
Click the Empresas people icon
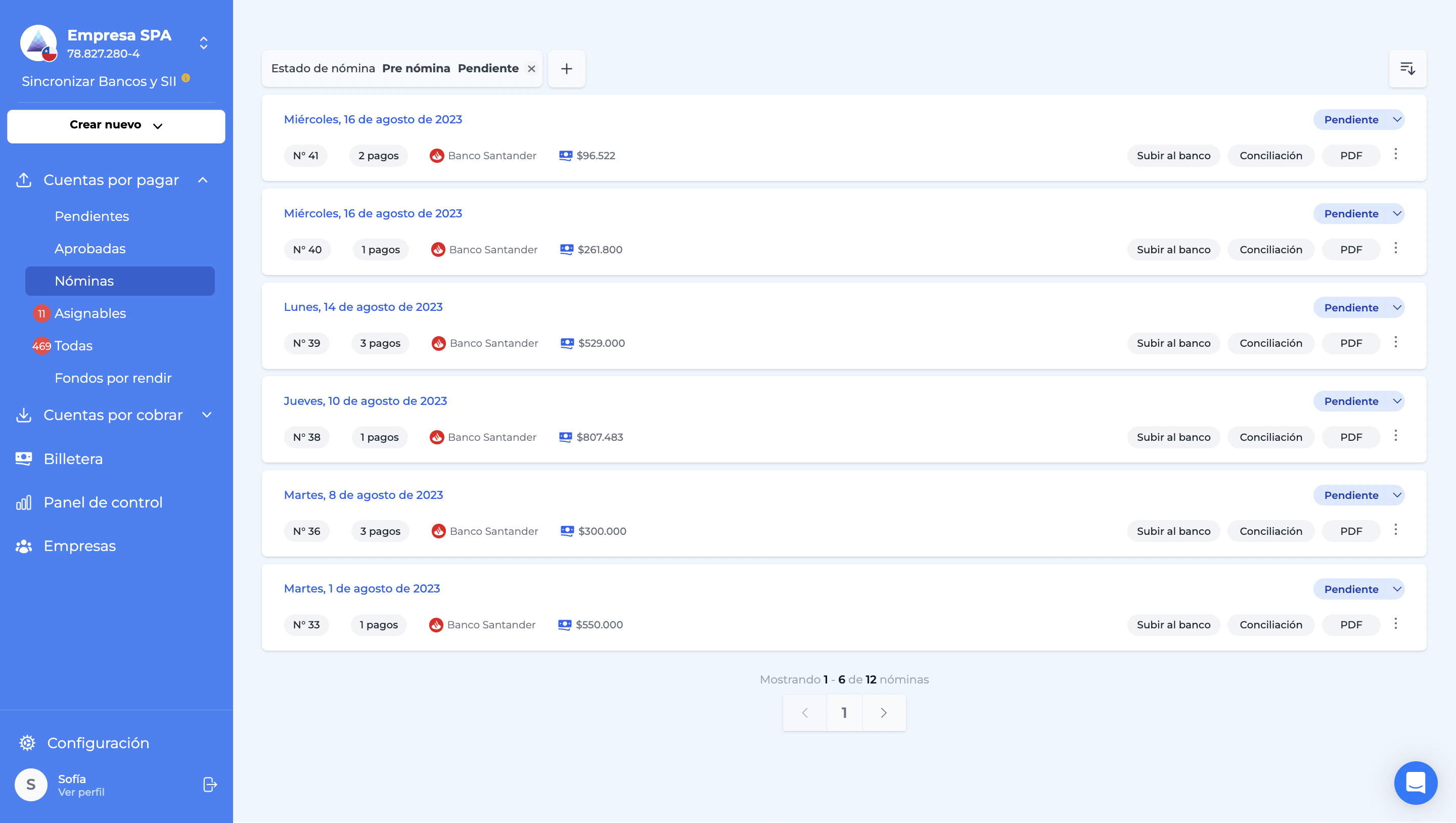[24, 545]
